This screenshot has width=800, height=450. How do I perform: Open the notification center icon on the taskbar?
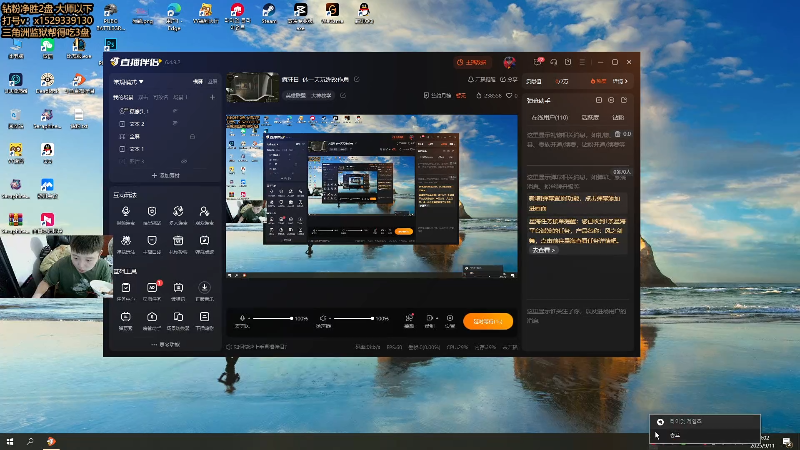pos(787,441)
